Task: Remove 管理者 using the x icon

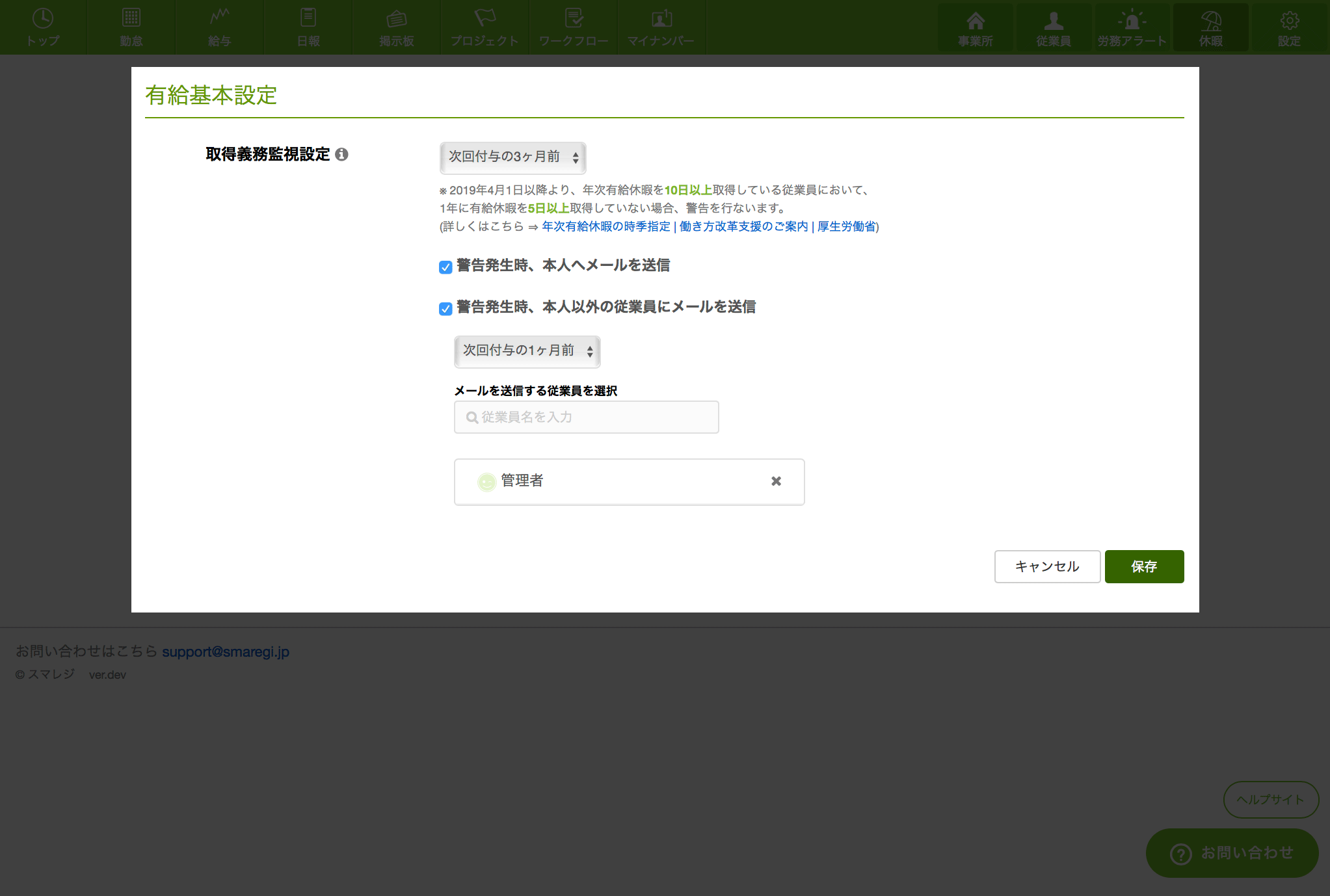Action: [x=776, y=481]
